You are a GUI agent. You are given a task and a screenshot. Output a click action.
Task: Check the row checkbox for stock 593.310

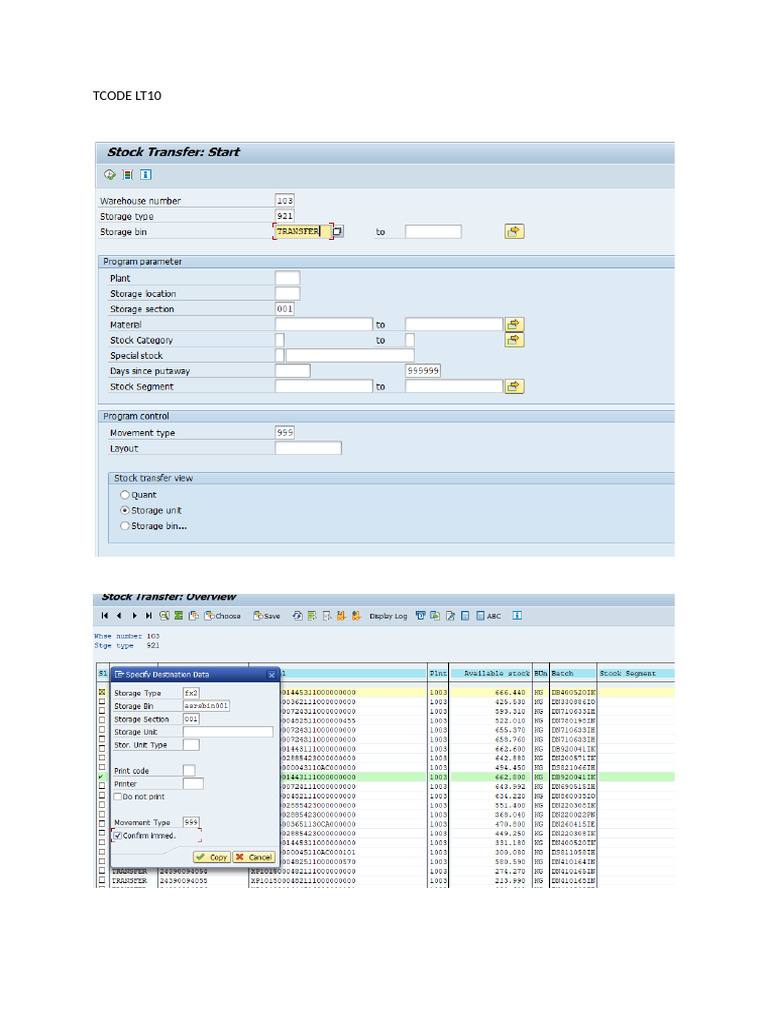click(102, 711)
